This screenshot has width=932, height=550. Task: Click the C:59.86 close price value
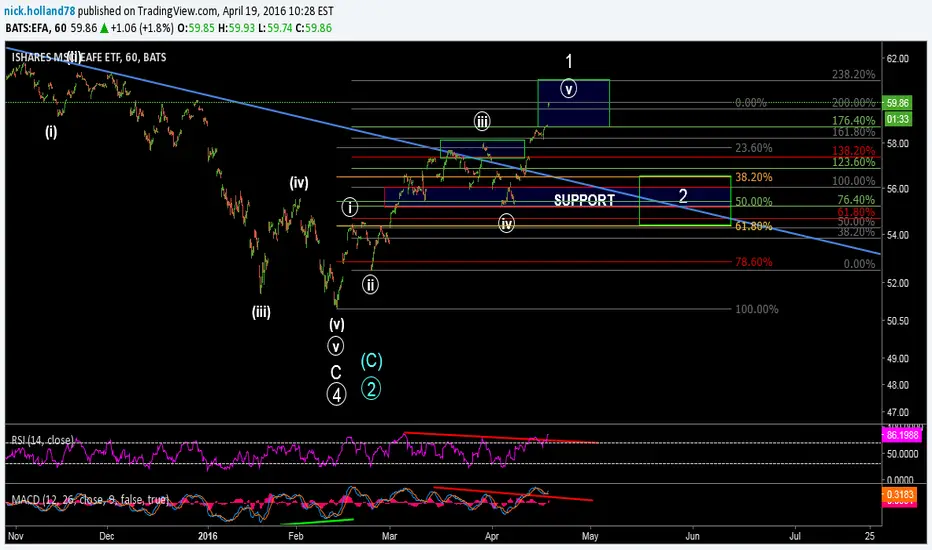click(313, 28)
